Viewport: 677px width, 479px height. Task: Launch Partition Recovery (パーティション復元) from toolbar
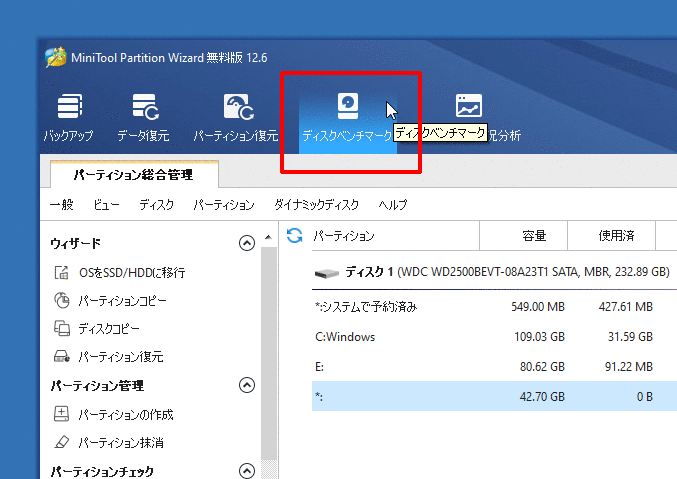[x=236, y=115]
